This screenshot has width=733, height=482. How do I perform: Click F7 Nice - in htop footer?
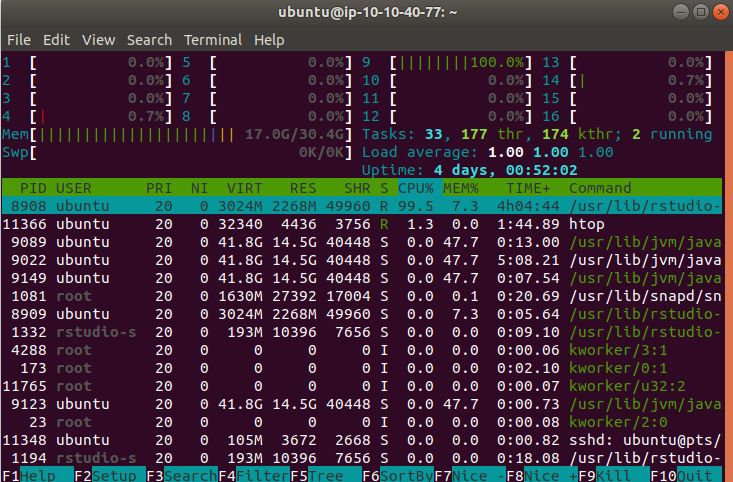(470, 475)
